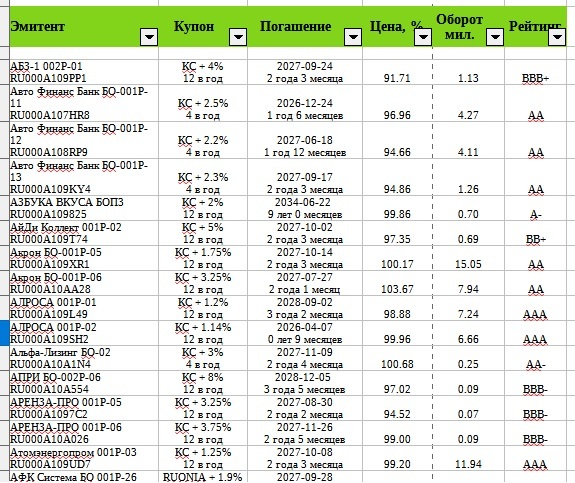Click the turnover cell 7.94

point(468,283)
